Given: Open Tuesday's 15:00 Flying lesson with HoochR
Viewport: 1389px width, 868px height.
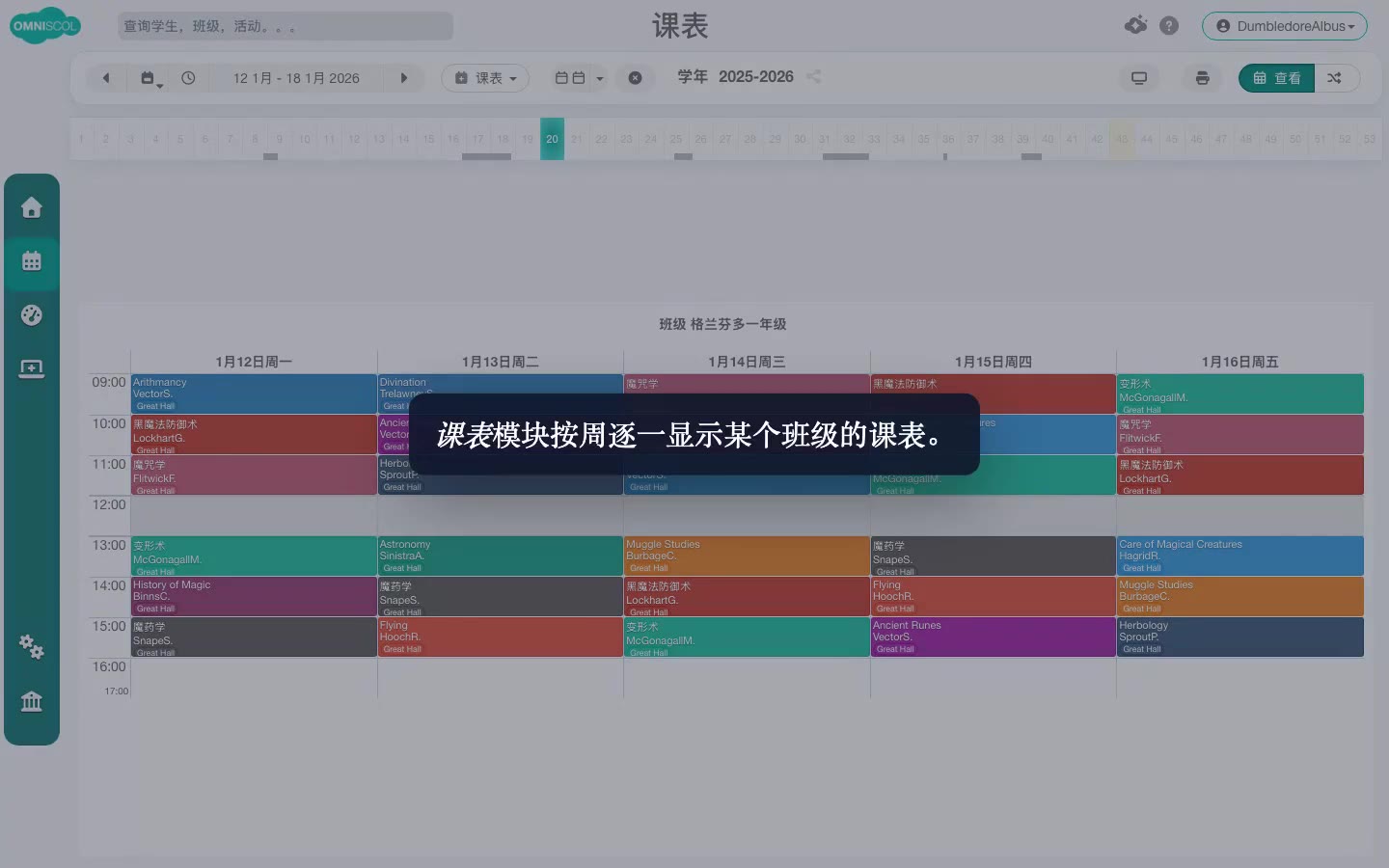Looking at the screenshot, I should click(x=501, y=637).
